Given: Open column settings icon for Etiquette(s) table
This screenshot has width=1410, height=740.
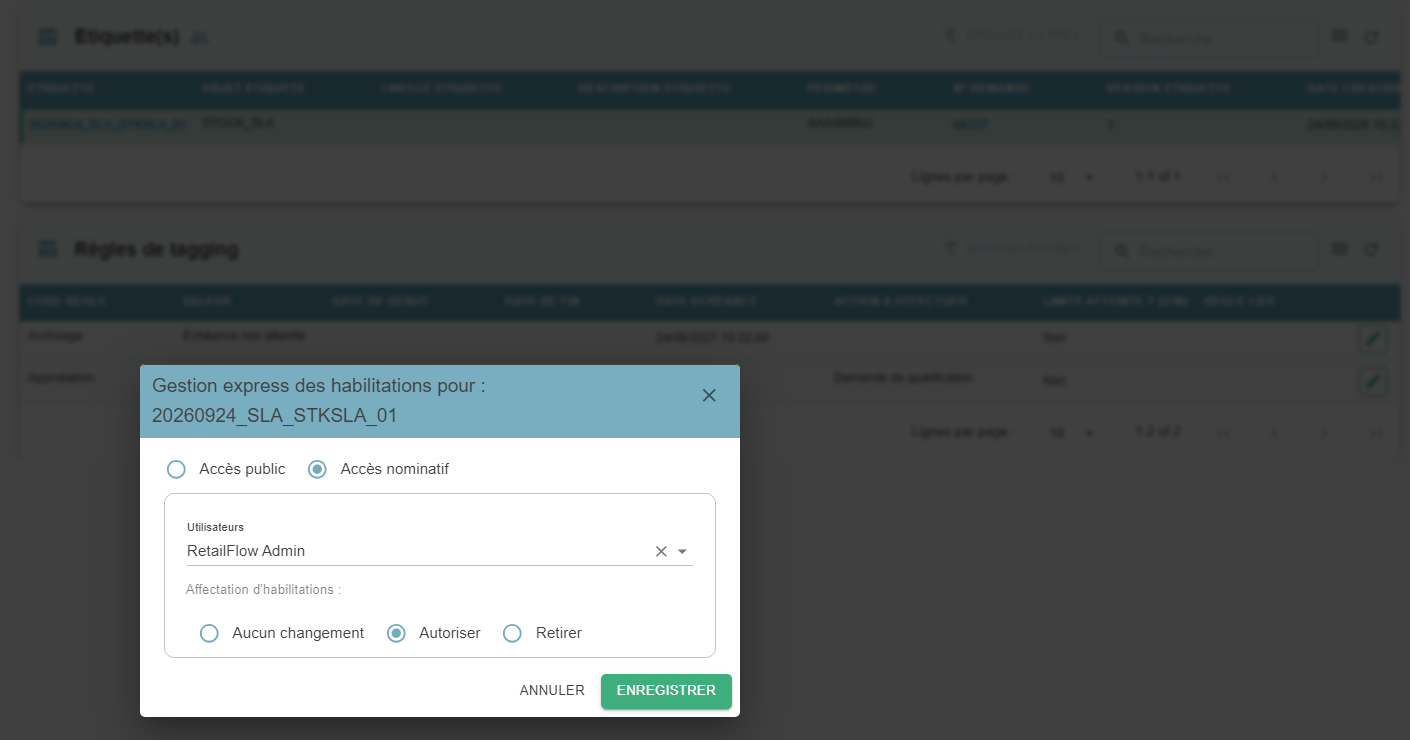Looking at the screenshot, I should [x=1339, y=36].
